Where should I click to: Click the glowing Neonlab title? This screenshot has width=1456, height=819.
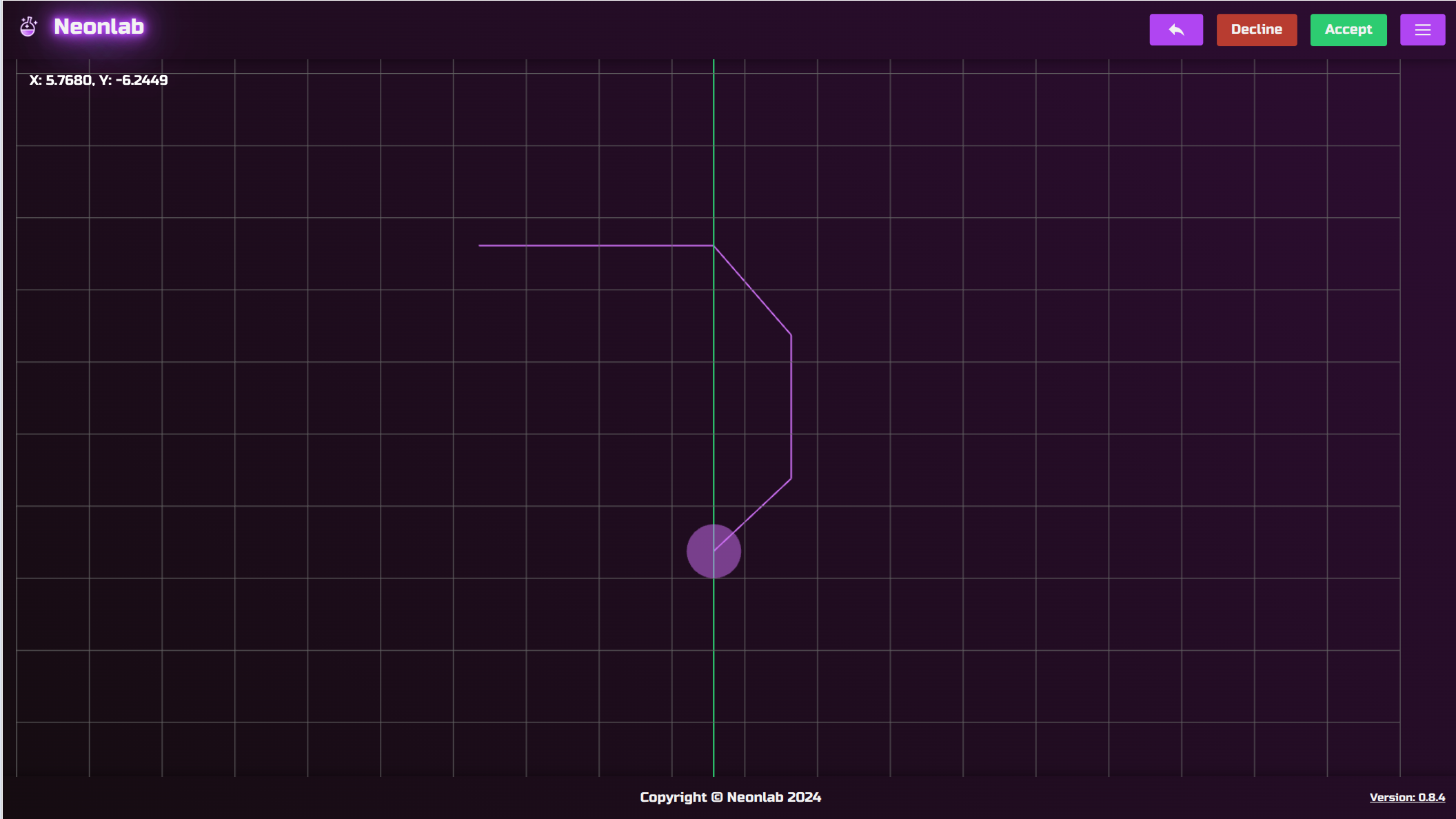(99, 27)
